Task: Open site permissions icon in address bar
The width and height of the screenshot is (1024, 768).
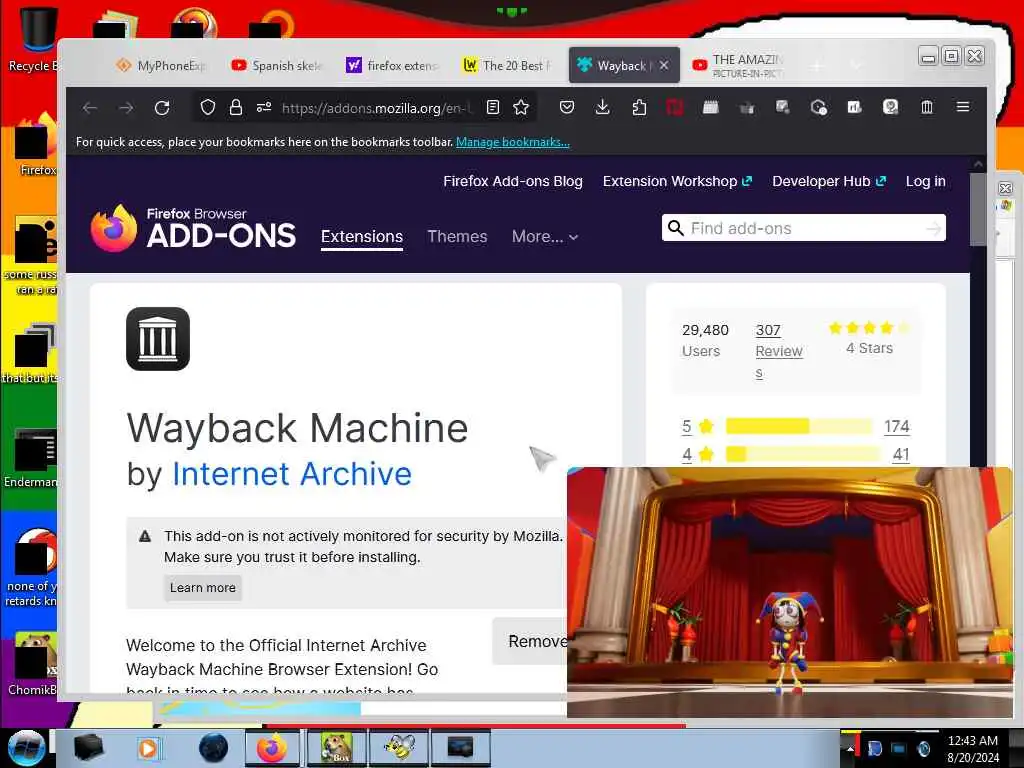Action: pos(264,108)
